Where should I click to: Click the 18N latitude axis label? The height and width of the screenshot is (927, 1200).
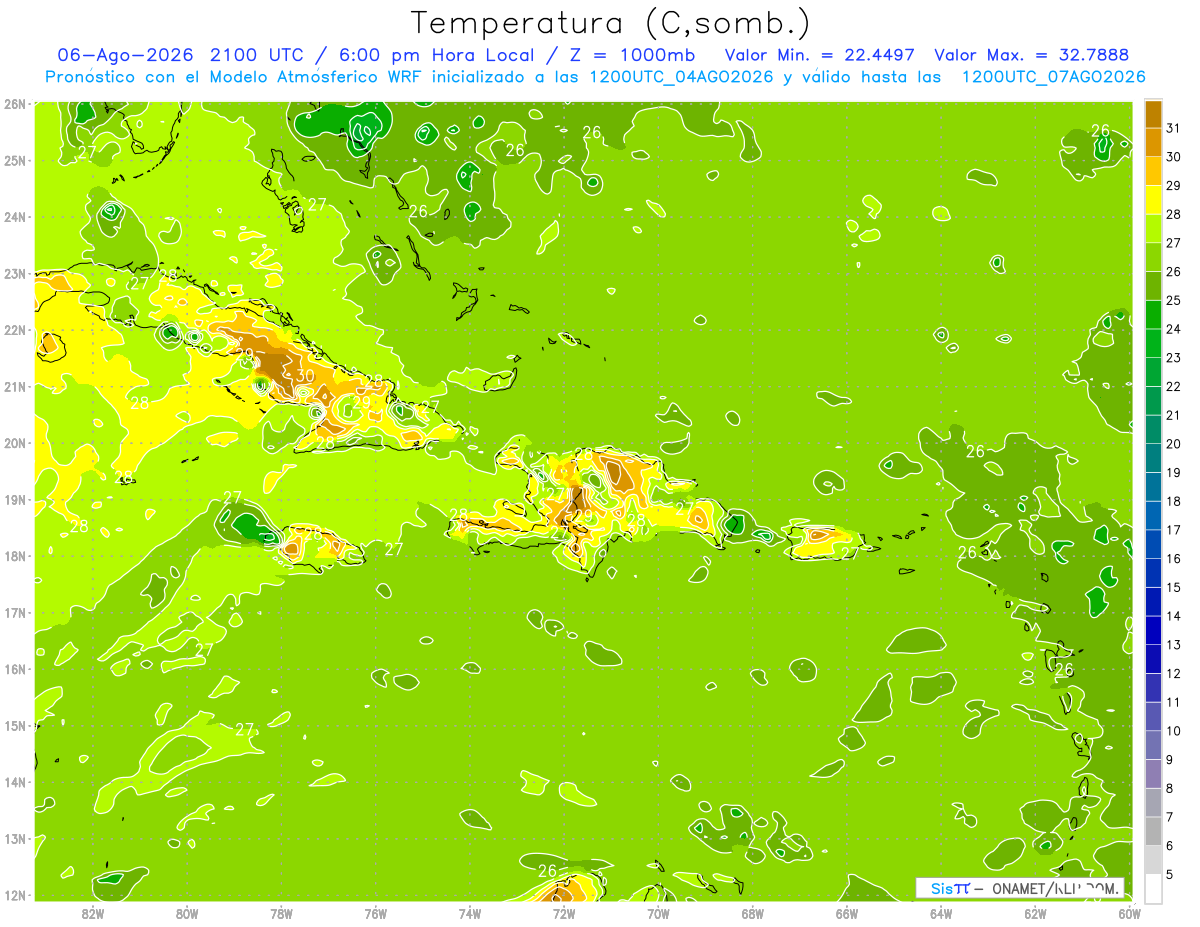(14, 556)
